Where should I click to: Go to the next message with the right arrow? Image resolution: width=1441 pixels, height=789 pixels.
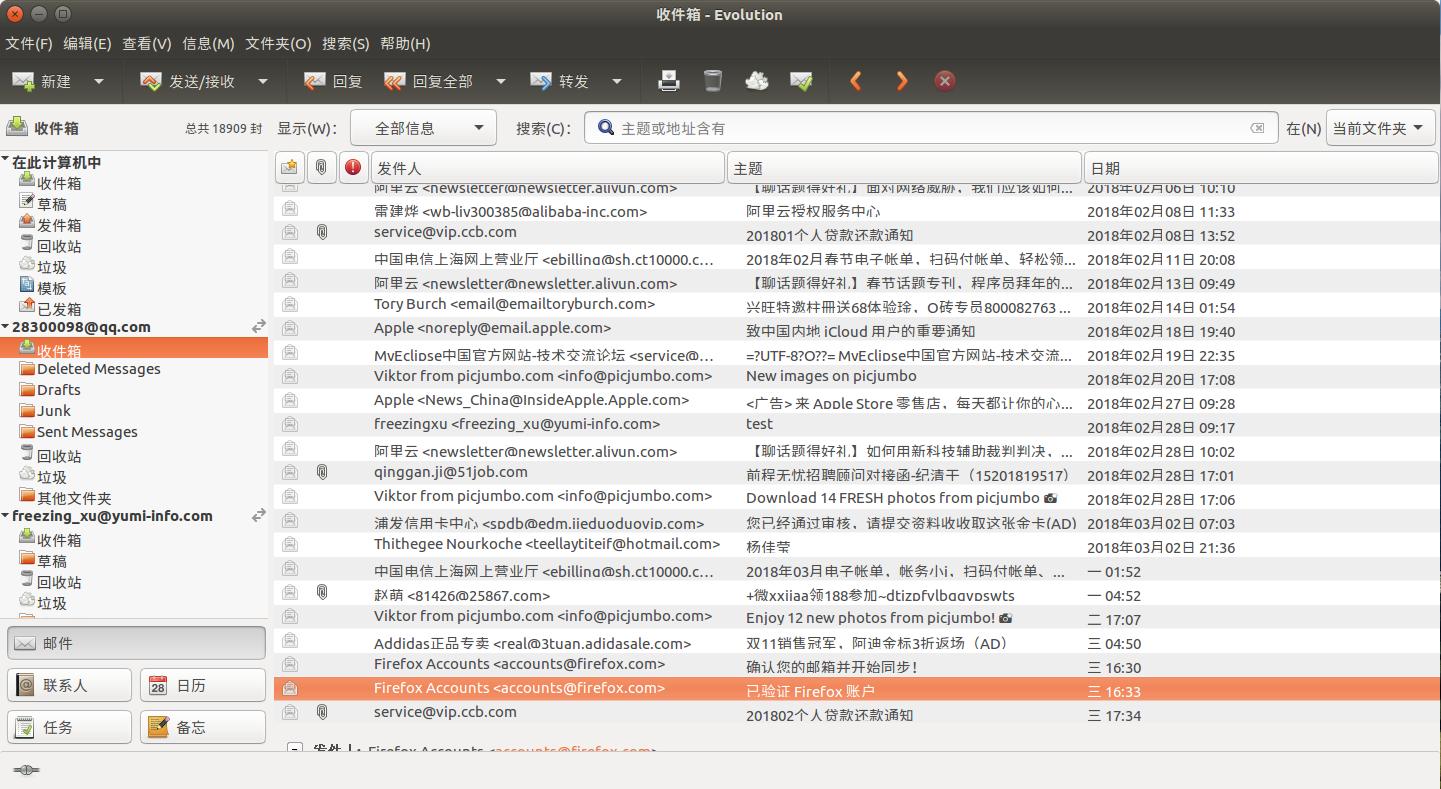[x=900, y=80]
